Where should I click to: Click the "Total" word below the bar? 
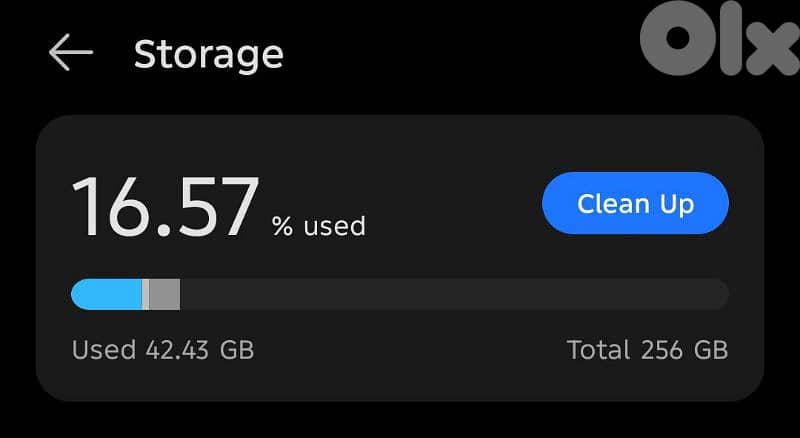tap(598, 350)
